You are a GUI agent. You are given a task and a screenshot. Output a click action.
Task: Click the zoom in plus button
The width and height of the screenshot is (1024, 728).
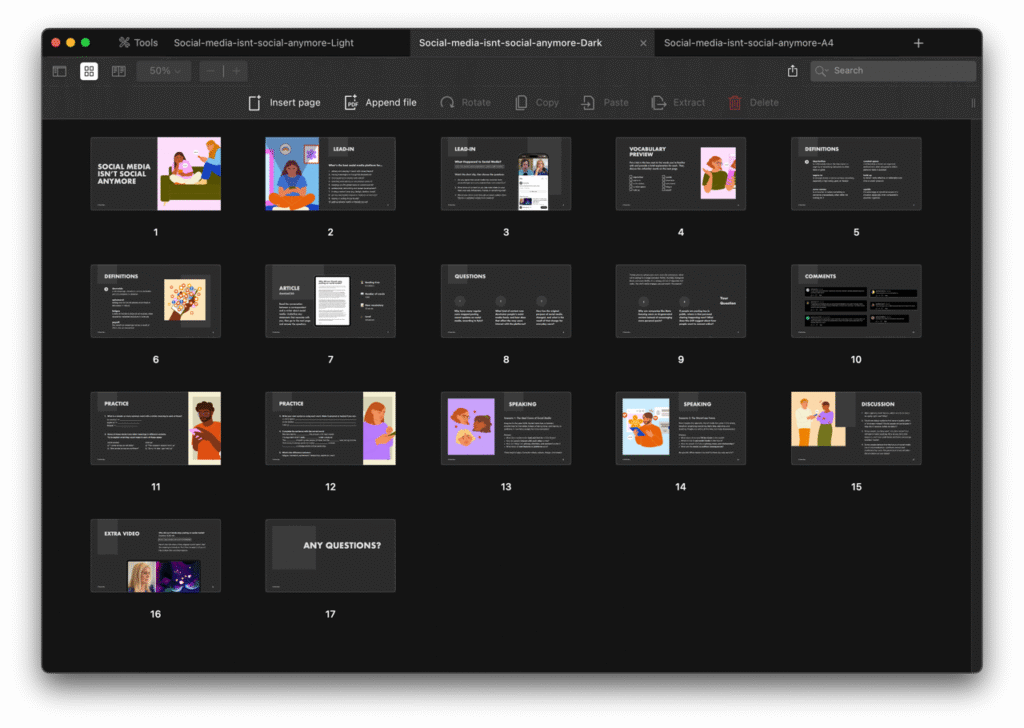[x=236, y=71]
